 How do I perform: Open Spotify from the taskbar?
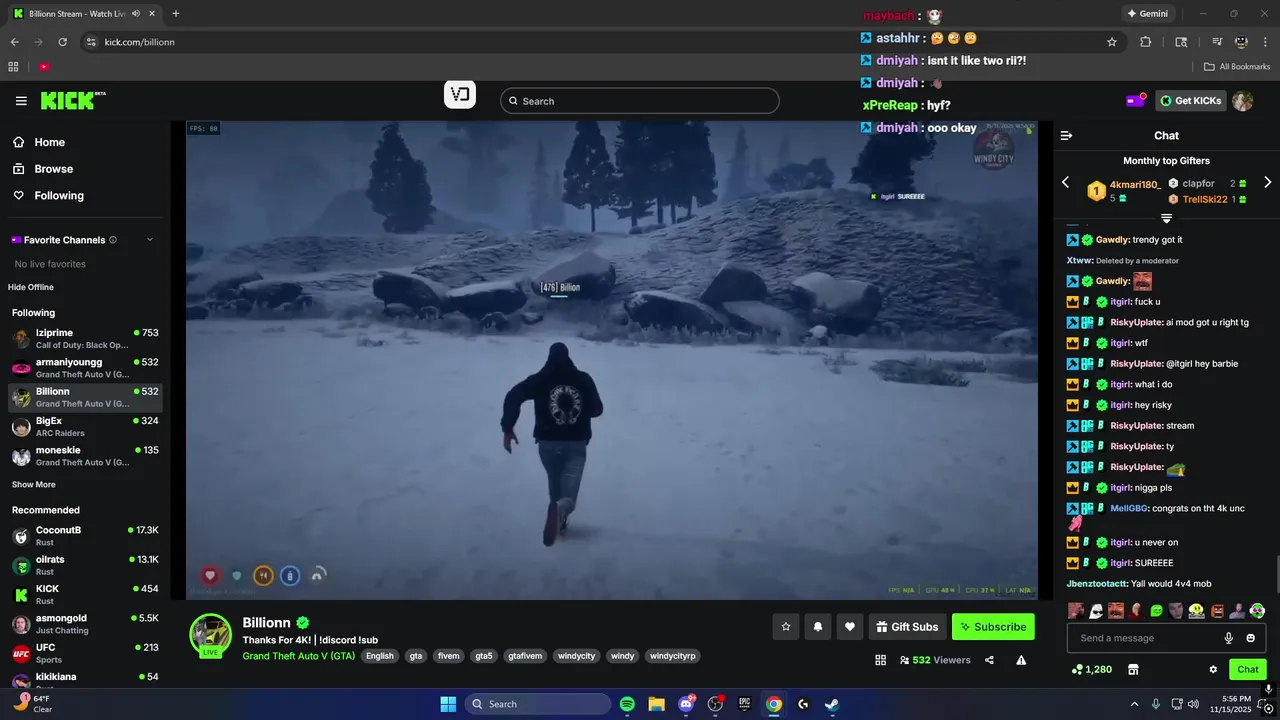(x=627, y=704)
